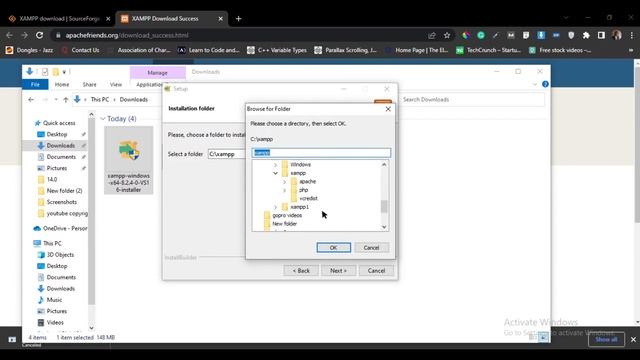This screenshot has width=640, height=360.
Task: Close the downloads bar
Action: pyautogui.click(x=633, y=340)
